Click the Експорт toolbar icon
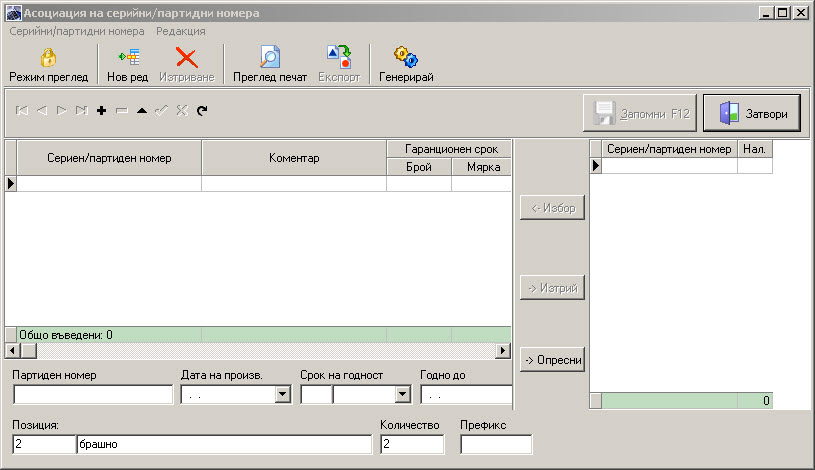Screen dimensions: 815x470 click(339, 57)
